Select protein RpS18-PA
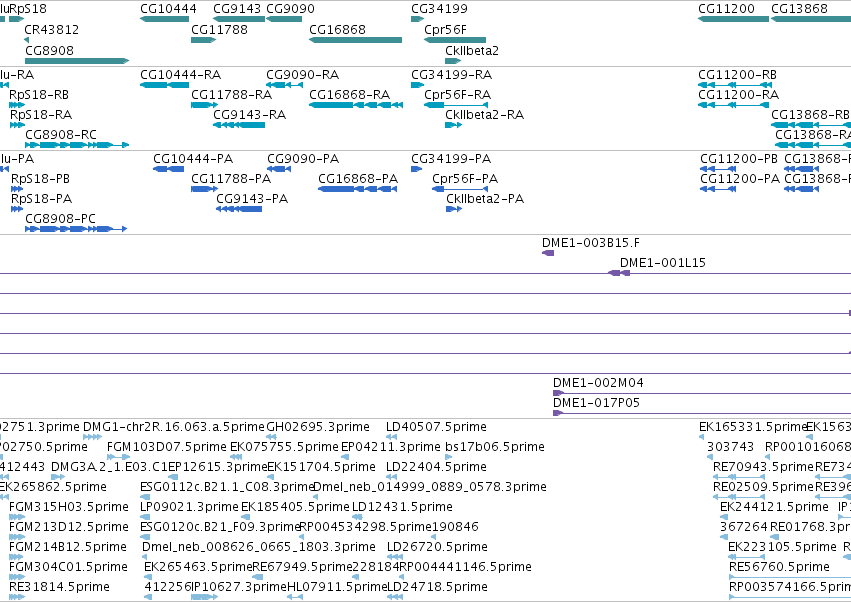The width and height of the screenshot is (851, 602). [17, 209]
